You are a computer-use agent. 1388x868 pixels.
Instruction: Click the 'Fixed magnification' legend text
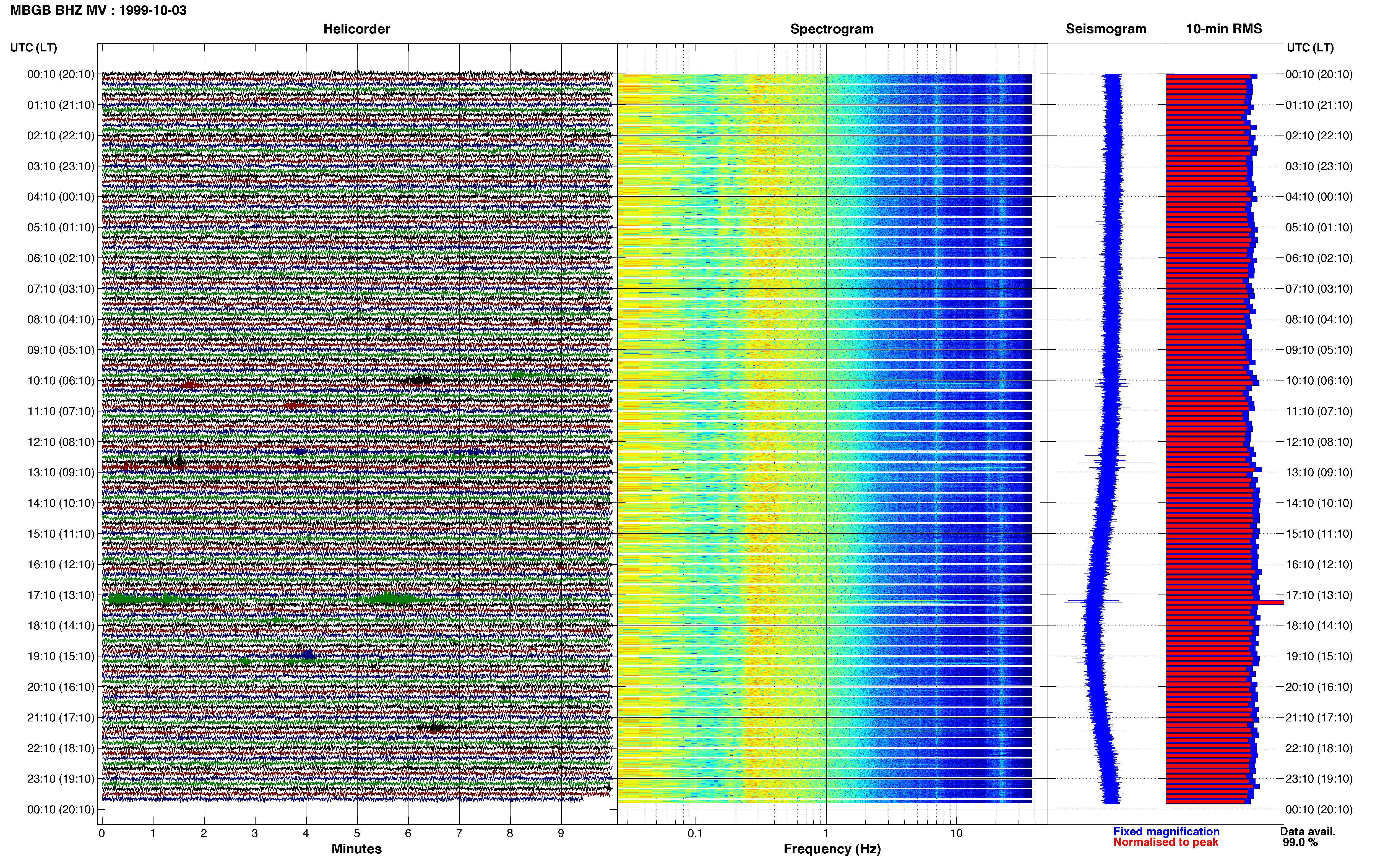pos(1166,831)
